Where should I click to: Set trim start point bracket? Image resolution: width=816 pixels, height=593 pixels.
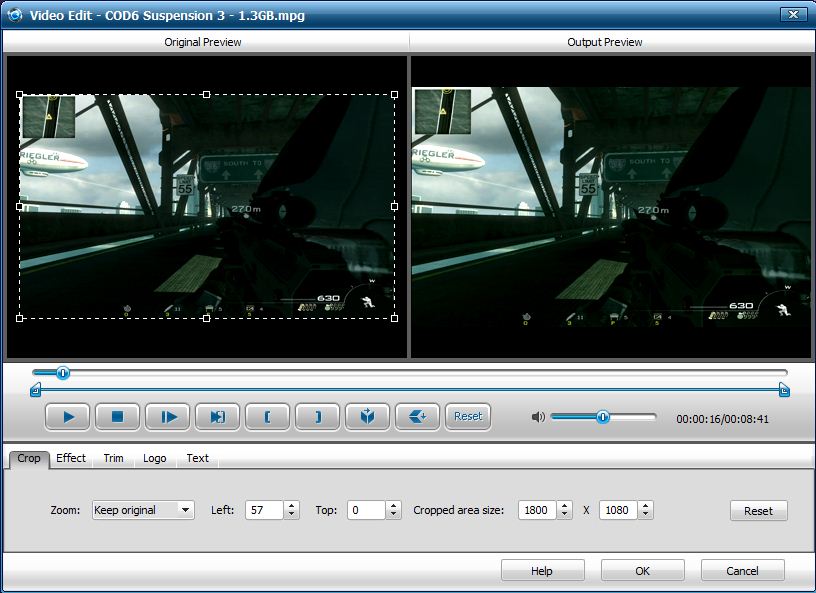(x=267, y=417)
